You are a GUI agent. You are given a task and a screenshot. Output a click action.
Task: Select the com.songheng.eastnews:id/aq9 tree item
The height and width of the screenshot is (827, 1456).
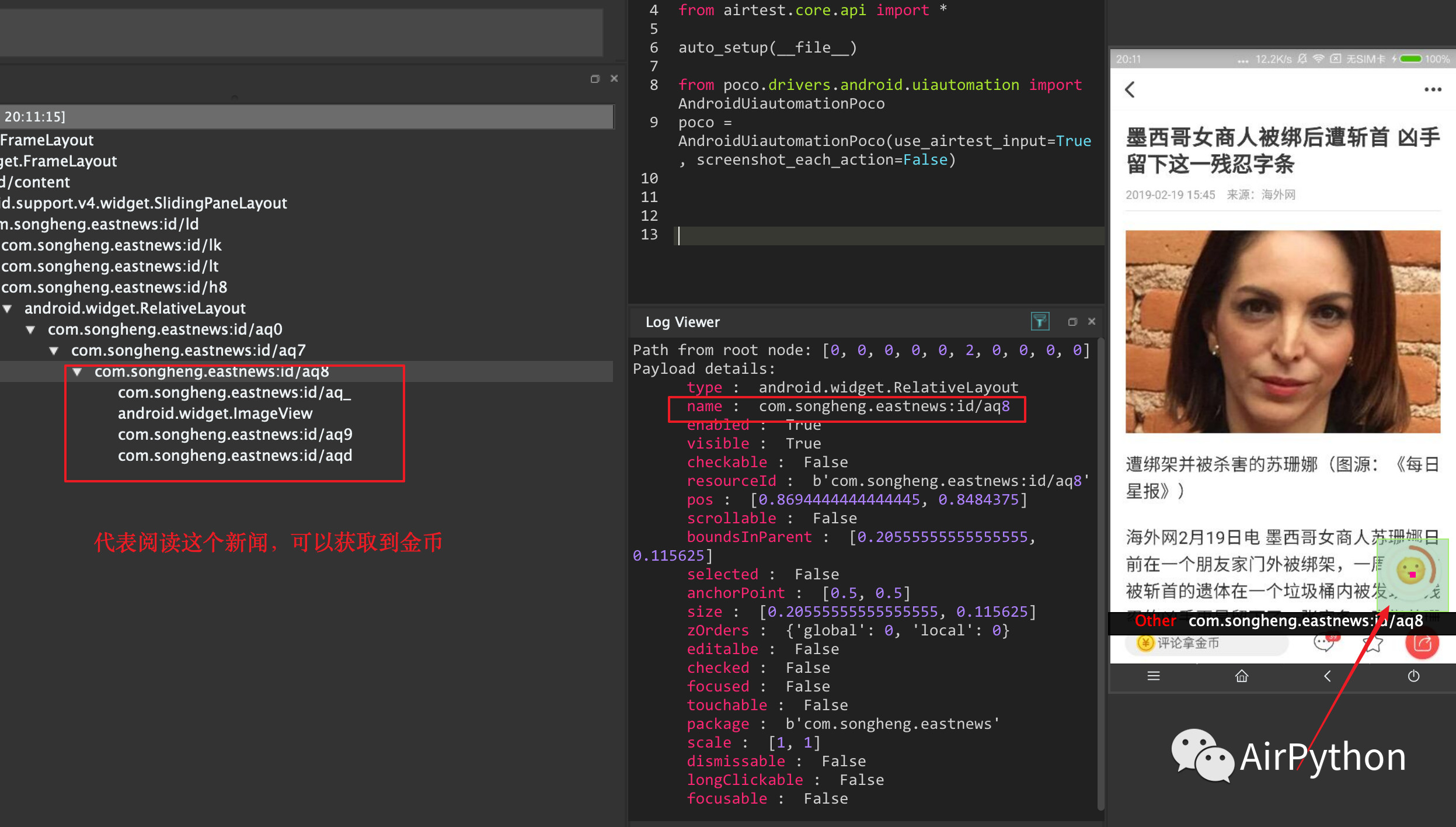pyautogui.click(x=235, y=435)
